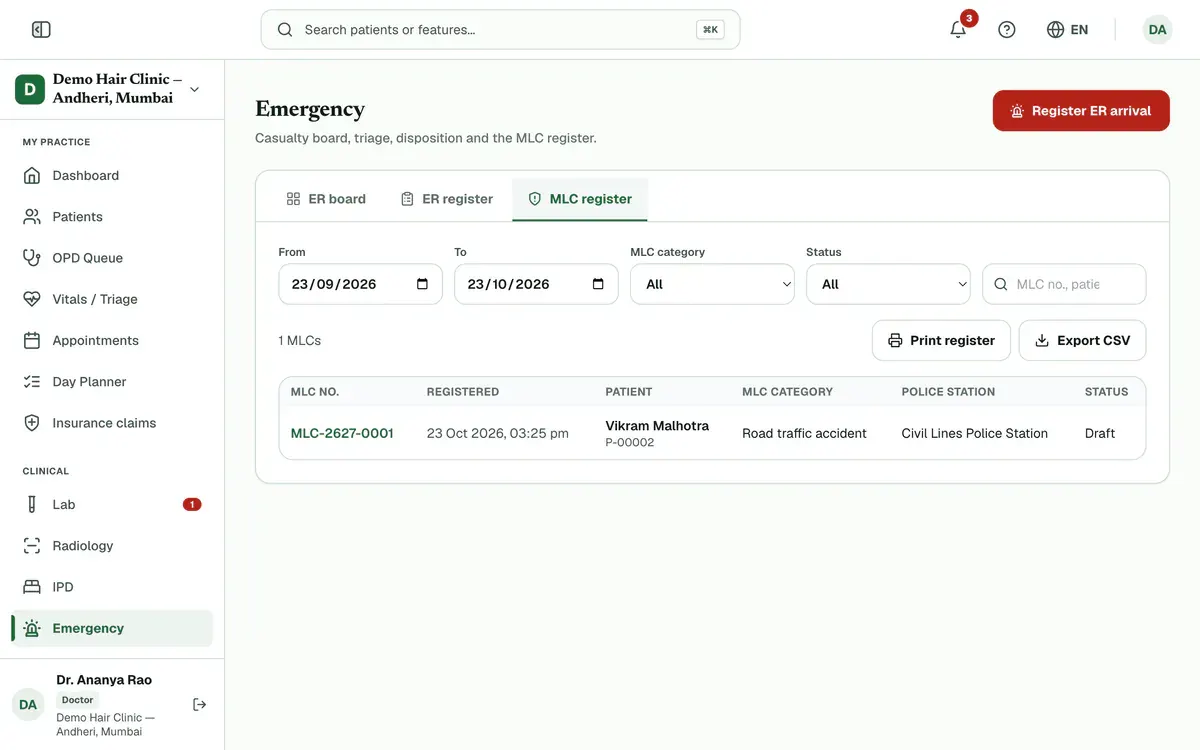Click the Civil Lines Police Station cell
Viewport: 1200px width, 750px height.
pos(975,433)
